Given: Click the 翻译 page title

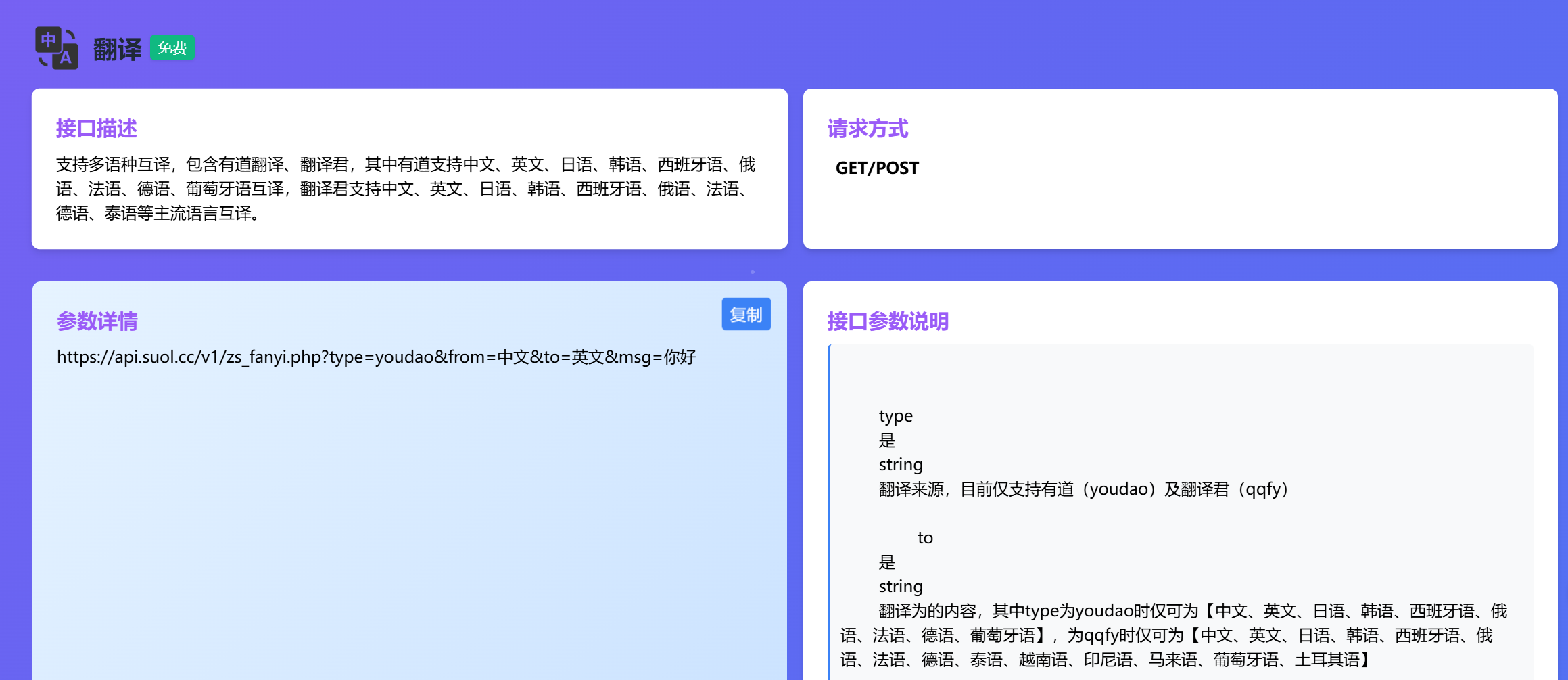Looking at the screenshot, I should coord(117,49).
